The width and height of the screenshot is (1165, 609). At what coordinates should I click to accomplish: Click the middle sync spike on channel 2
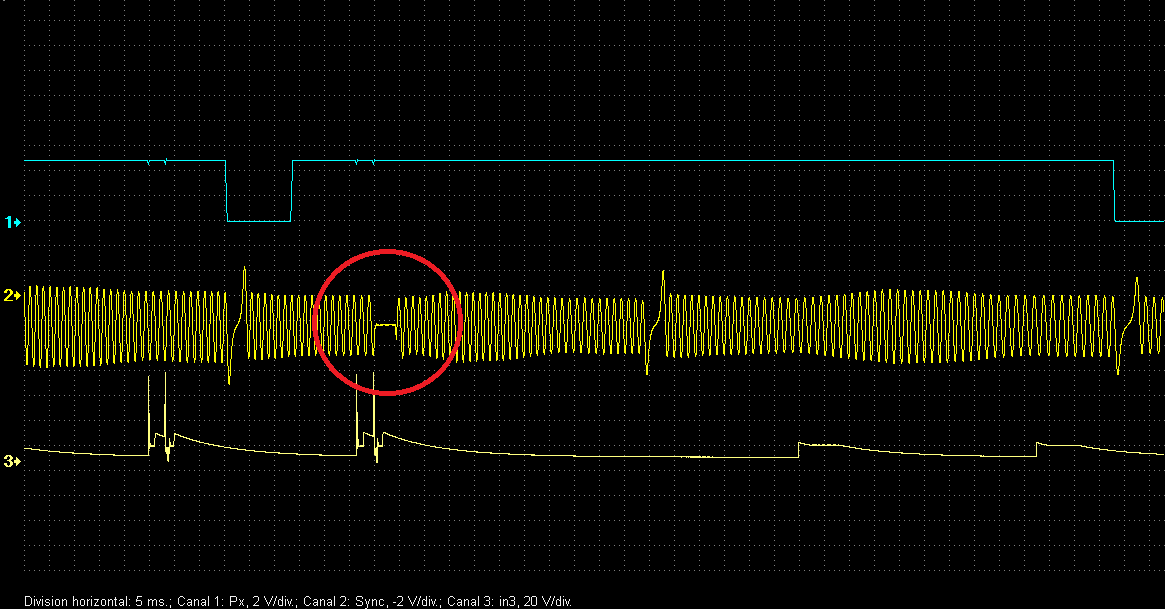point(660,279)
